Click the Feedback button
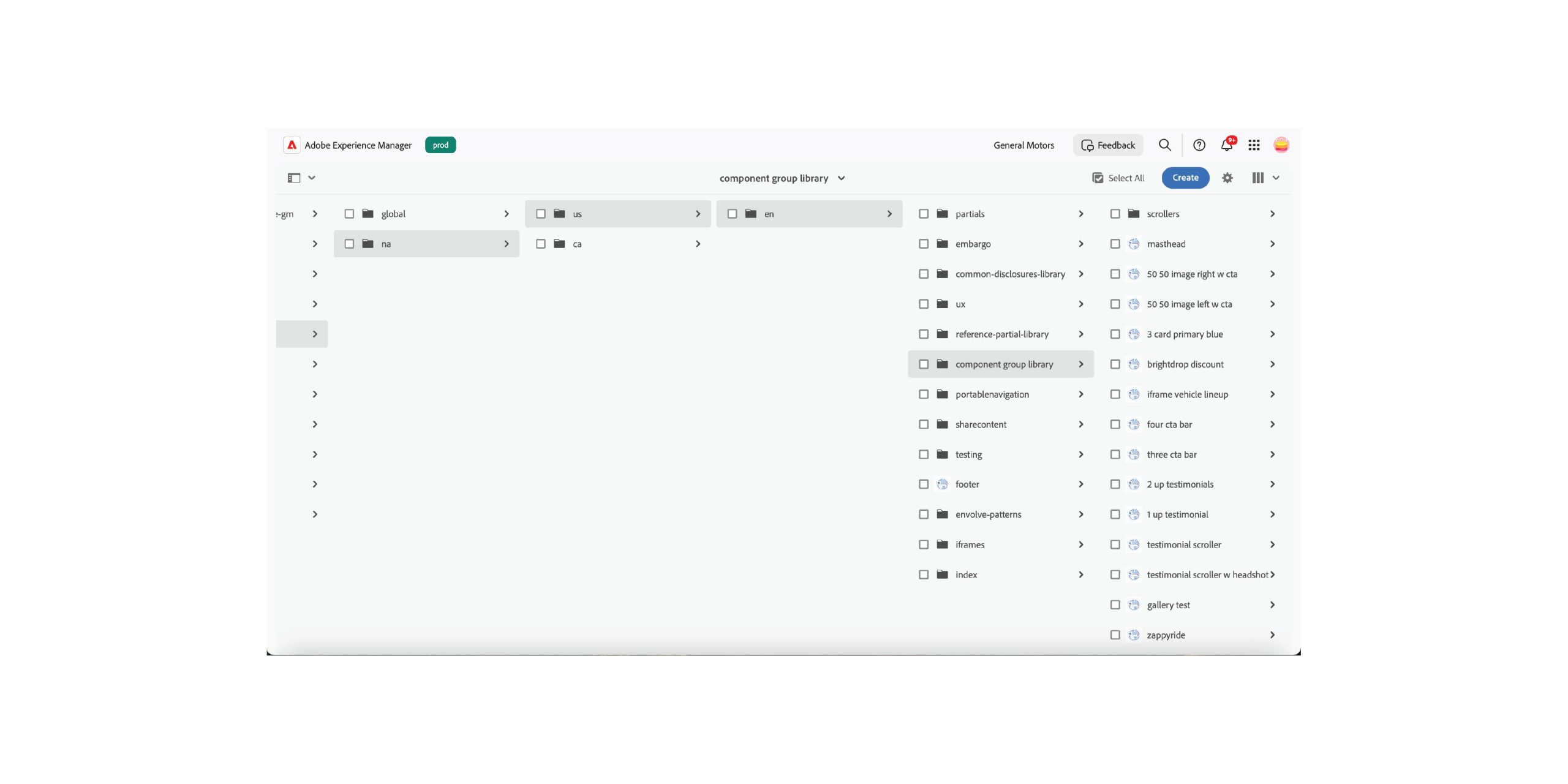 point(1108,145)
